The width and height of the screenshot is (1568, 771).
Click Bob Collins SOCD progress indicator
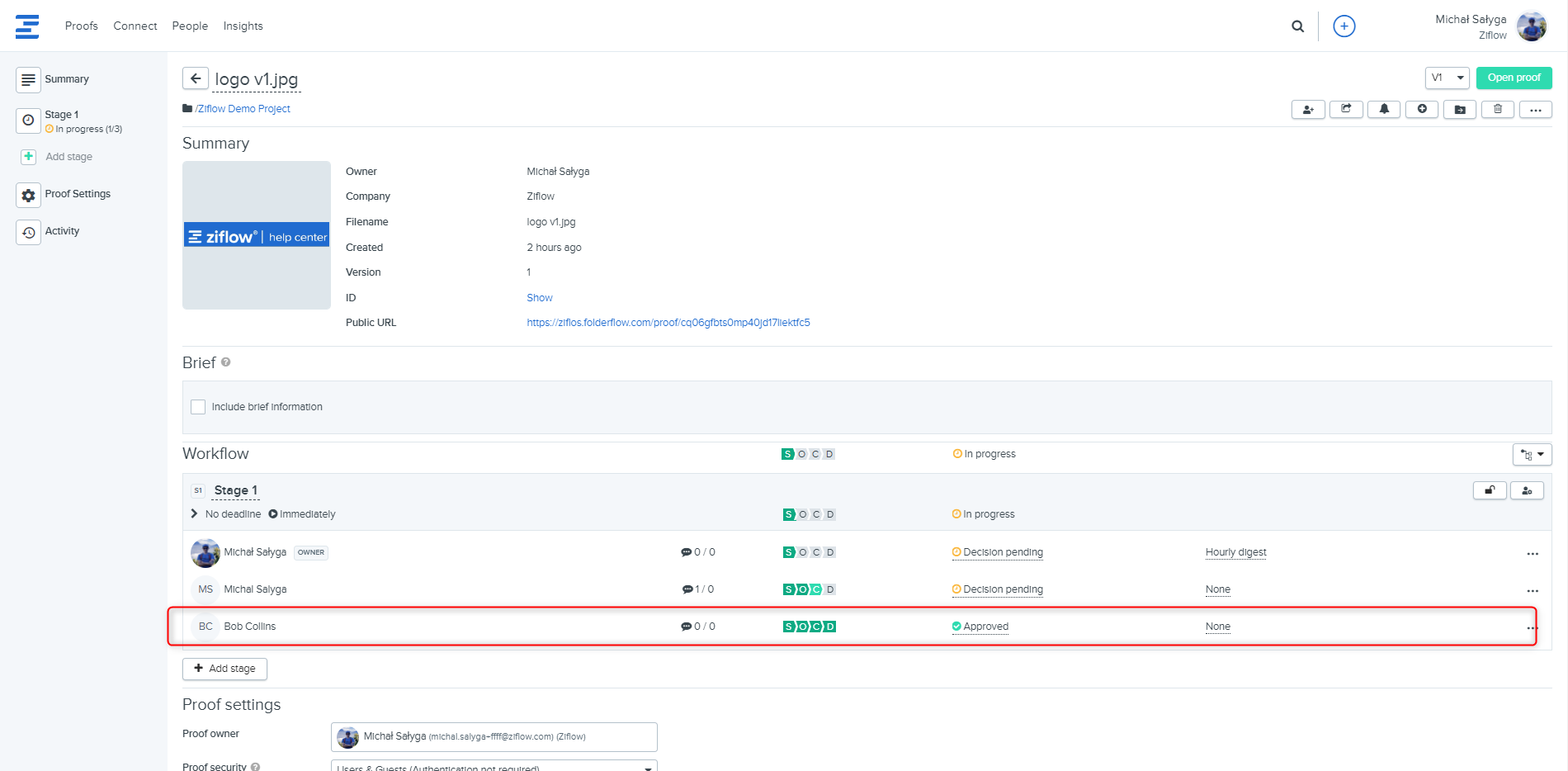coord(810,627)
